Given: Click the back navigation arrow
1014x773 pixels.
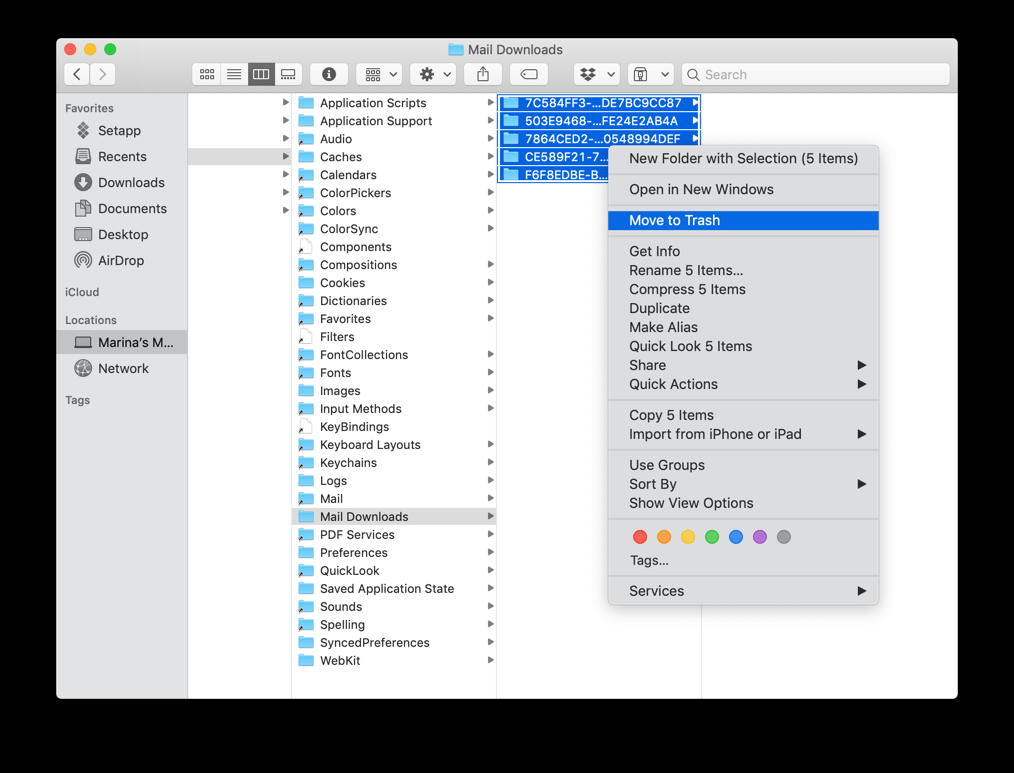Looking at the screenshot, I should tap(76, 73).
